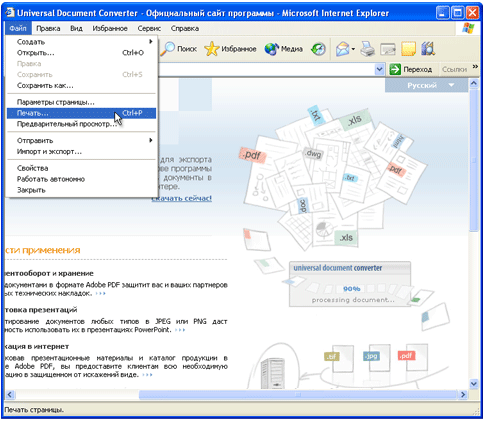The width and height of the screenshot is (484, 422).
Task: Click the скачать сейчас! link
Action: click(x=182, y=198)
